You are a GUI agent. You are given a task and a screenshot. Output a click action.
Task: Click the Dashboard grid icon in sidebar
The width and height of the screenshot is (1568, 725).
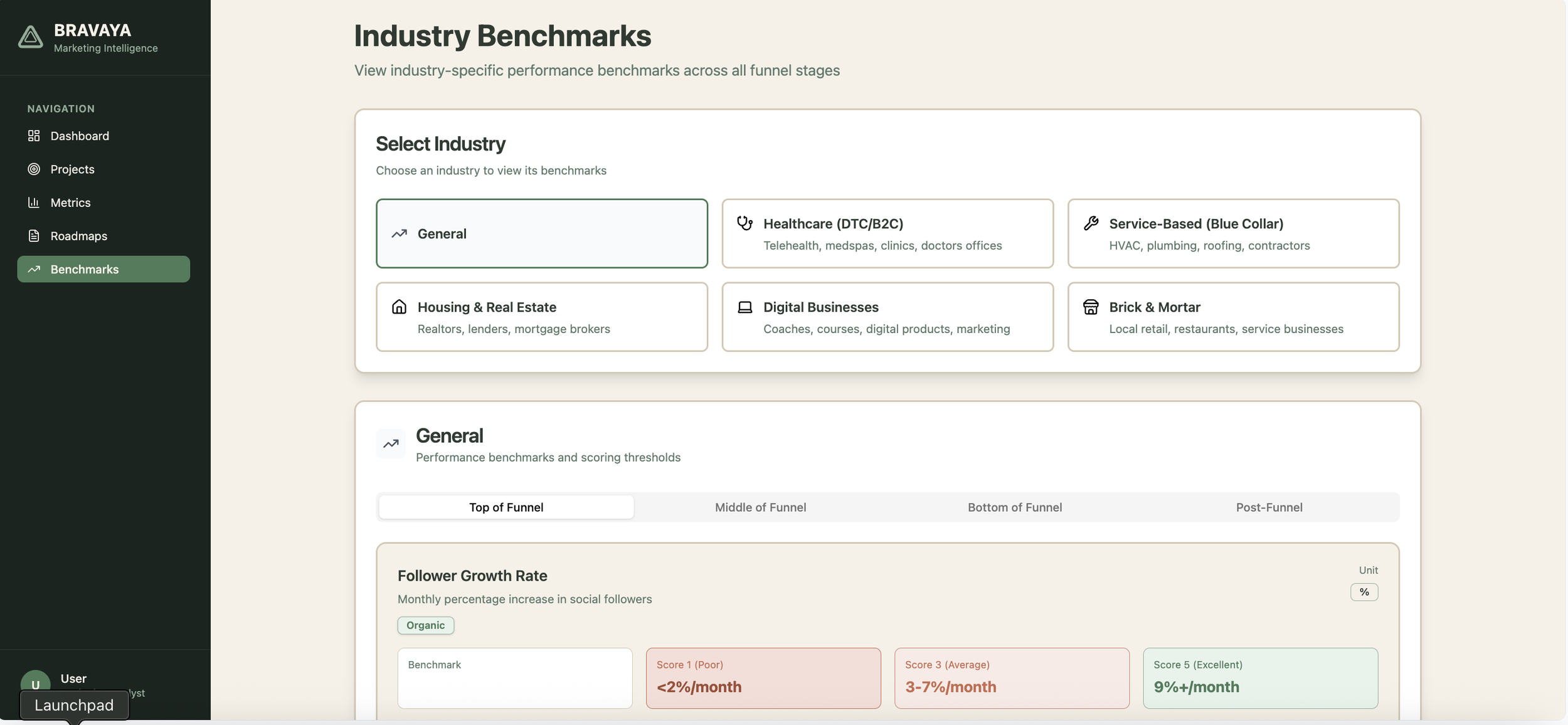(x=34, y=135)
